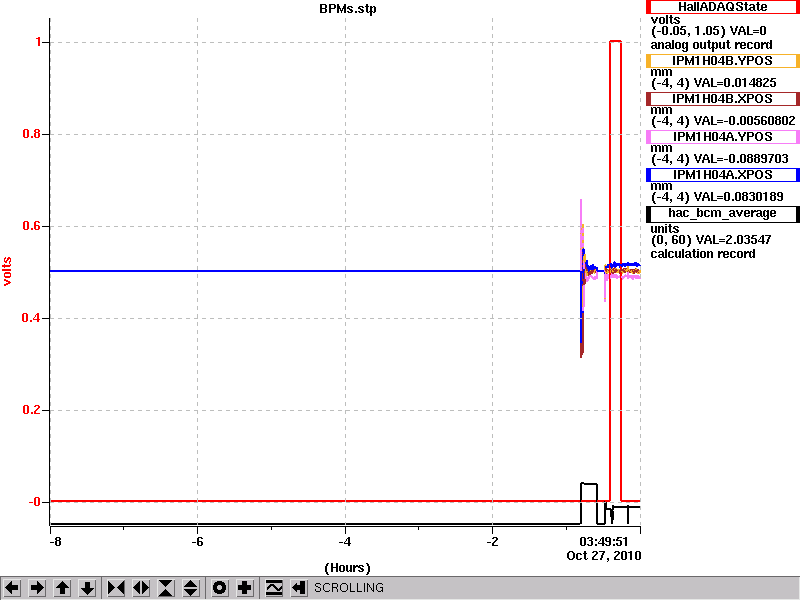
Task: Click the (-0.05, 1.05) VAL=0 readout
Action: [x=709, y=31]
